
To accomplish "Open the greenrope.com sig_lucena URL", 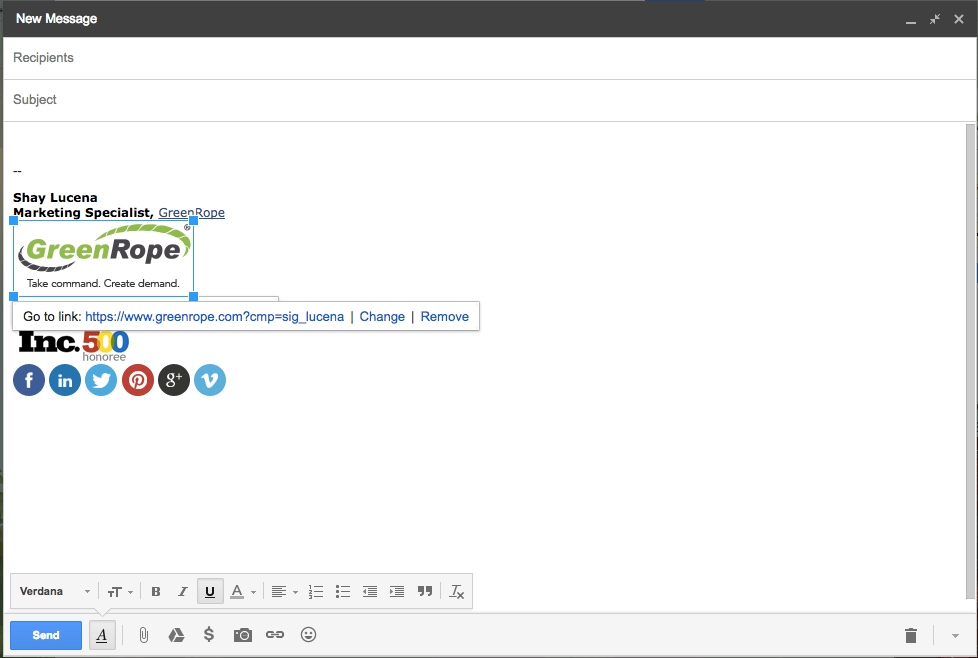I will [215, 317].
